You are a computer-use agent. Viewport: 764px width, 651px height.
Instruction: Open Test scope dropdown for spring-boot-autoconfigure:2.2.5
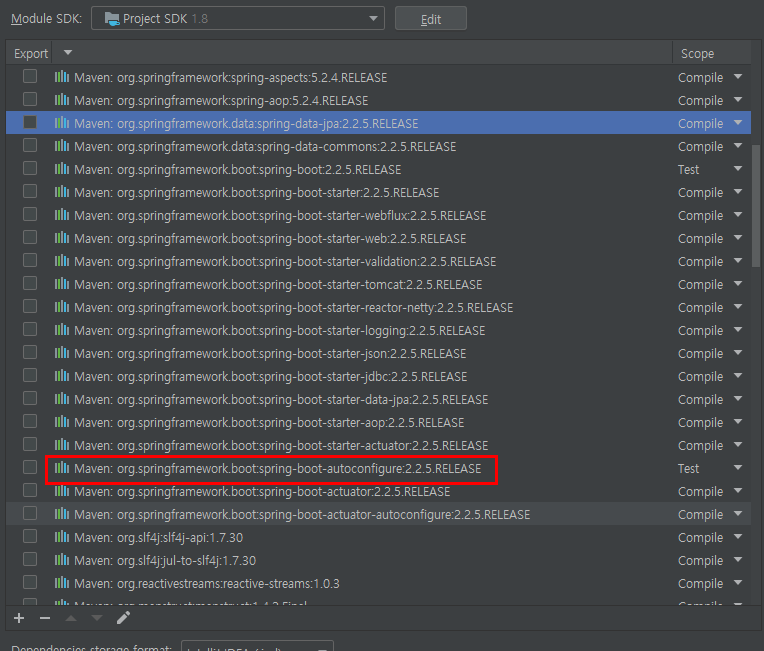coord(738,468)
